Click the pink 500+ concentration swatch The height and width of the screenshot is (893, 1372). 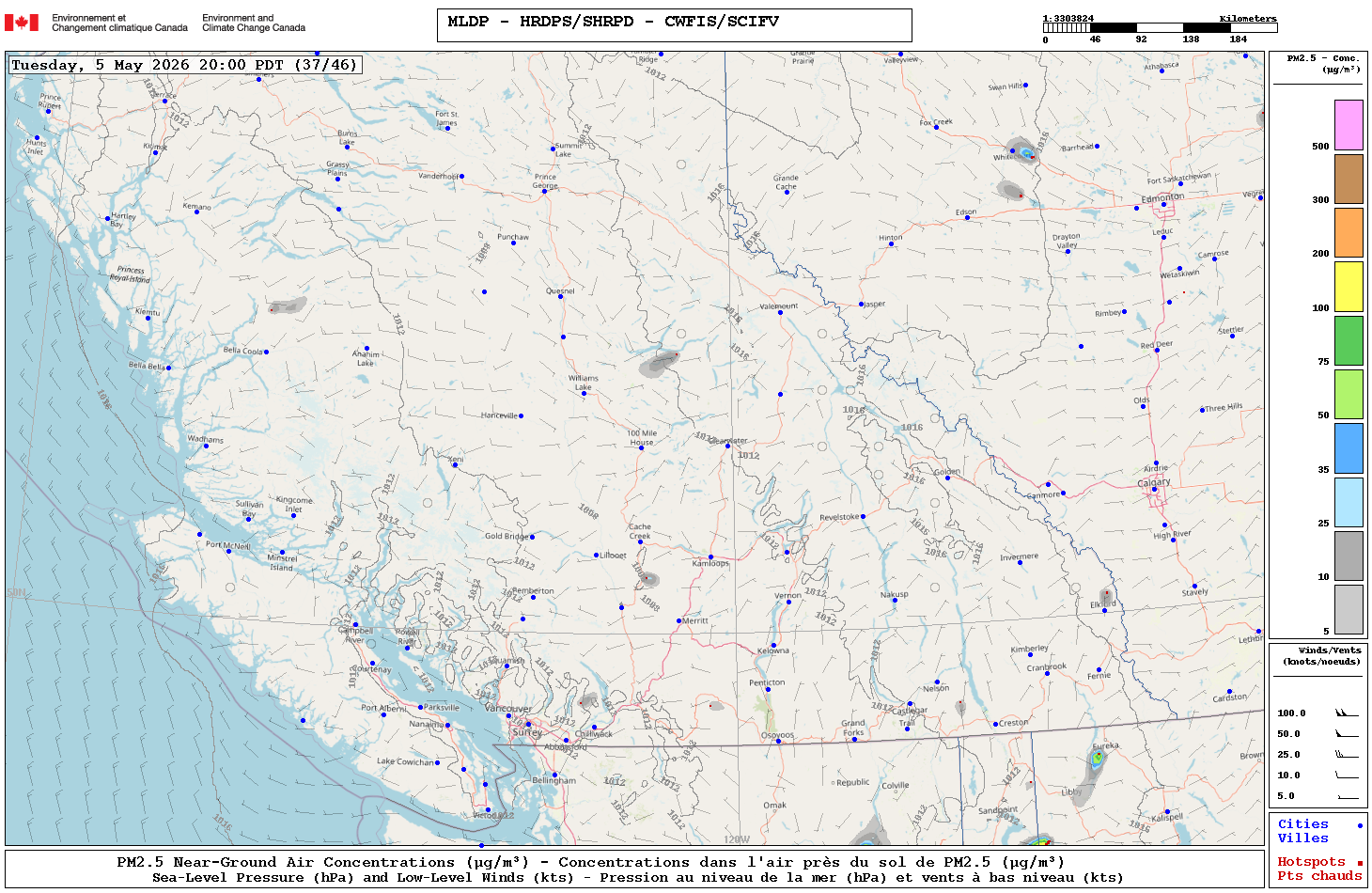click(x=1349, y=125)
